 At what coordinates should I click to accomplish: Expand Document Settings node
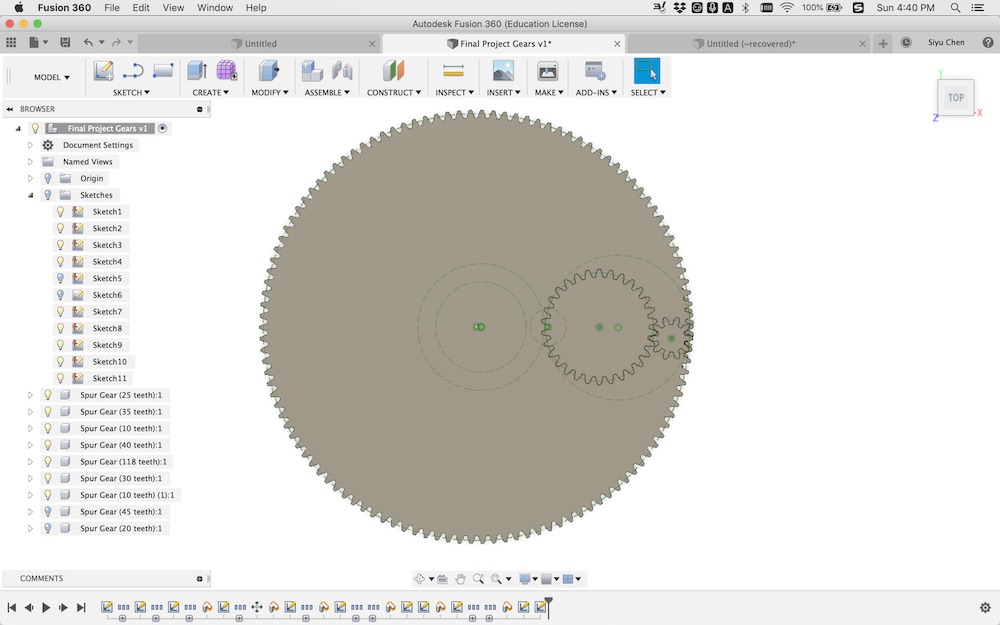(30, 145)
